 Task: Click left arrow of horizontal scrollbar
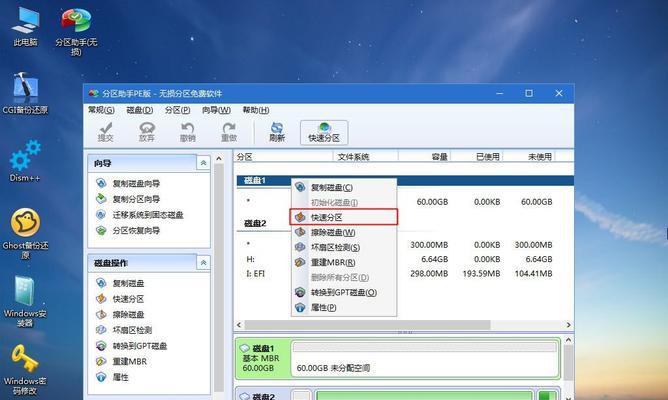pos(239,325)
